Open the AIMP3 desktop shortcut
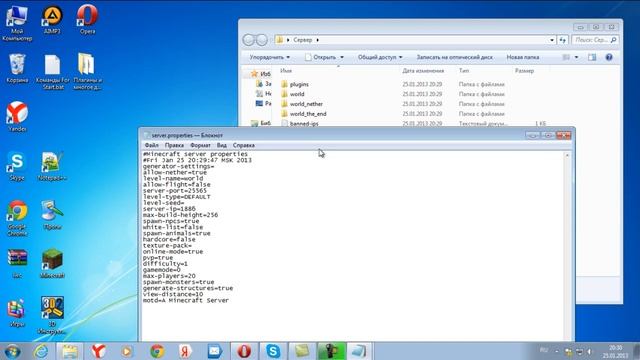Image resolution: width=640 pixels, height=360 pixels. tap(52, 20)
